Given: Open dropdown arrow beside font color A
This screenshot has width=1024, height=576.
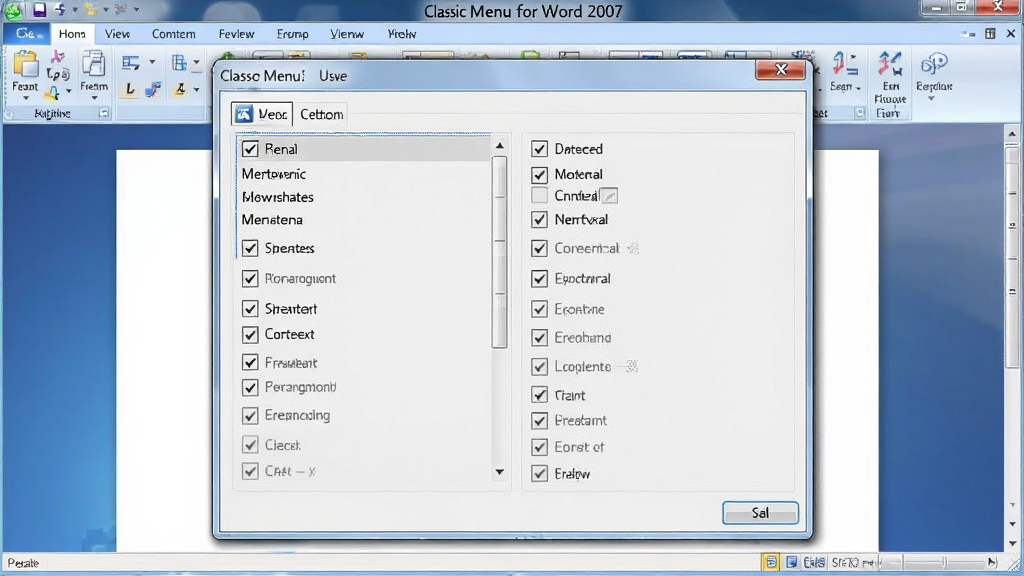Looking at the screenshot, I should click(196, 89).
